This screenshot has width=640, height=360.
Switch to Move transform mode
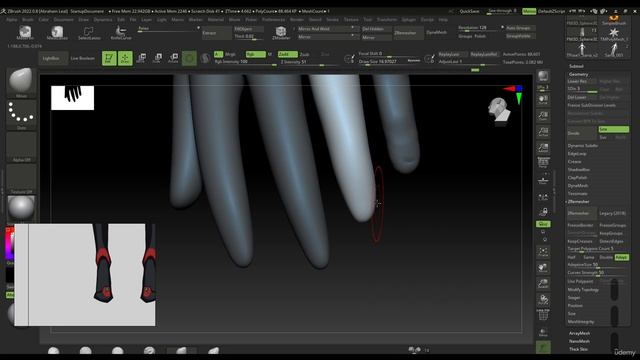(141, 58)
